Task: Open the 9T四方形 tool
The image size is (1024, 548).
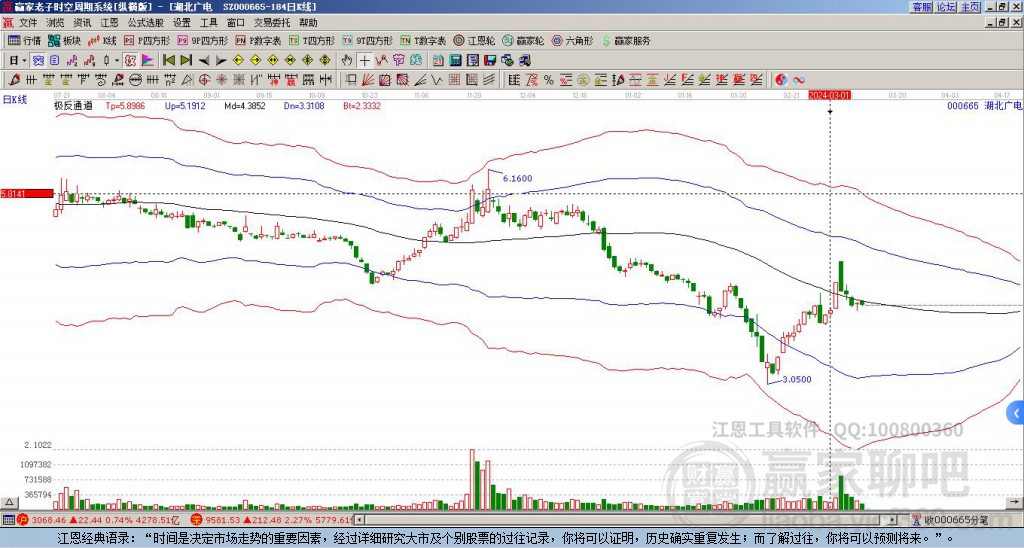Action: click(x=368, y=40)
